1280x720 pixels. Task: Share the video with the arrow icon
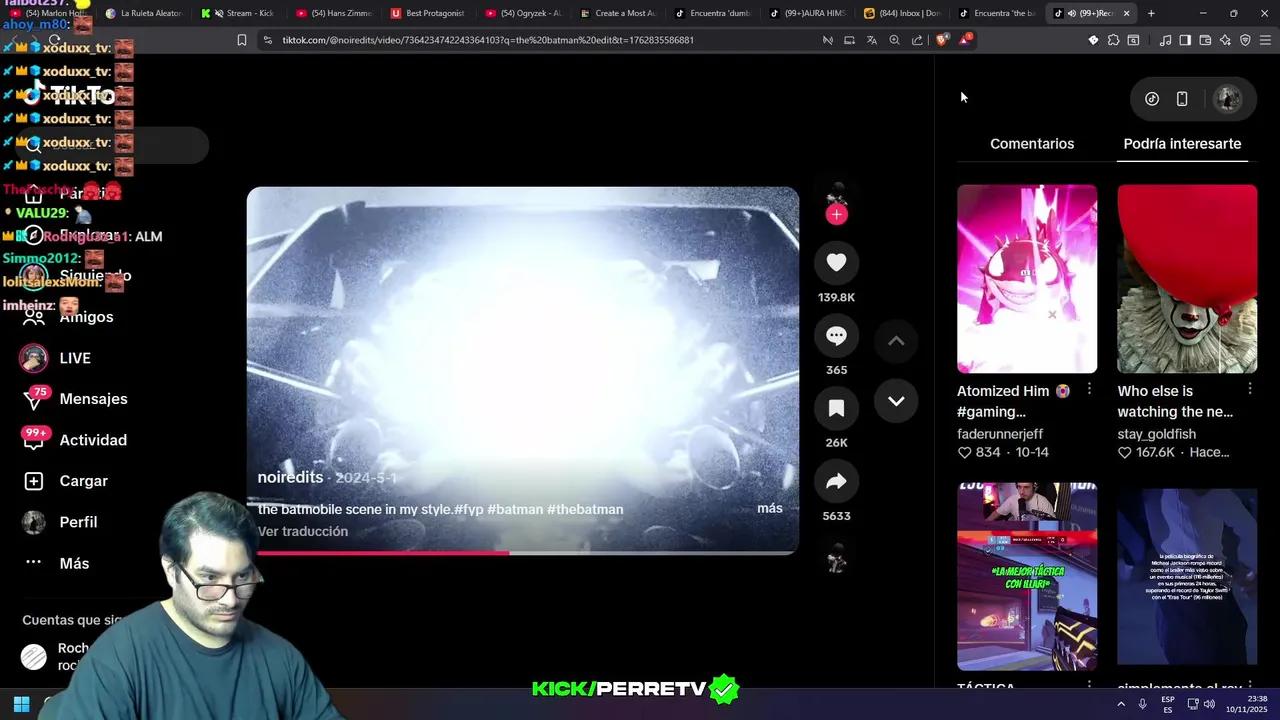point(837,482)
